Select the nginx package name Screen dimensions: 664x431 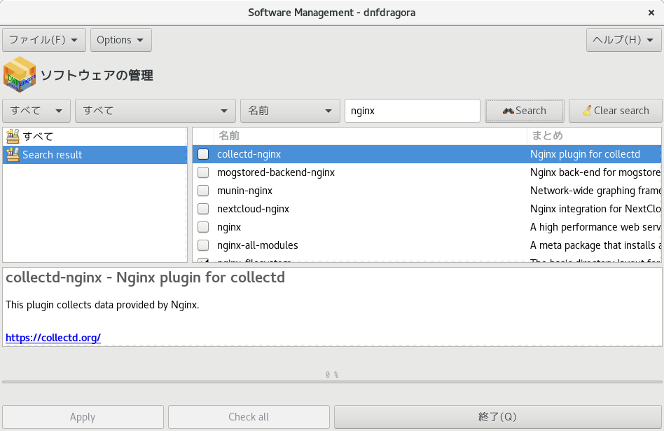229,227
